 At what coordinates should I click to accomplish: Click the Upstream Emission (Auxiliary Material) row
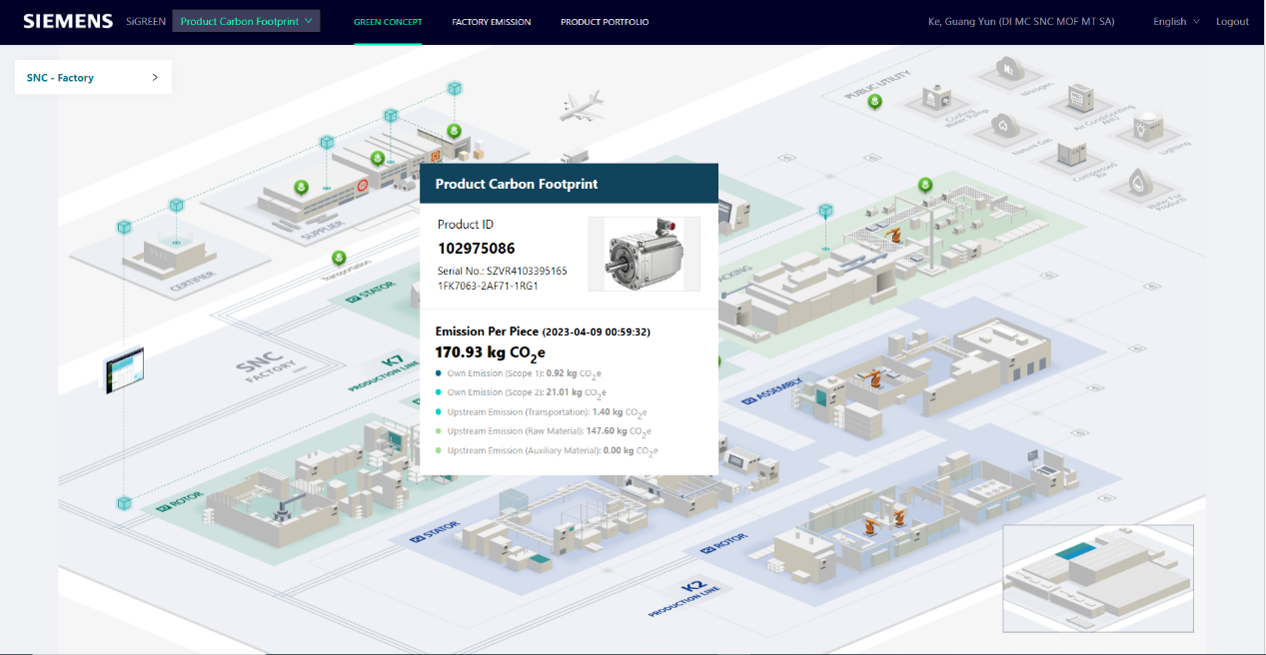coord(547,451)
